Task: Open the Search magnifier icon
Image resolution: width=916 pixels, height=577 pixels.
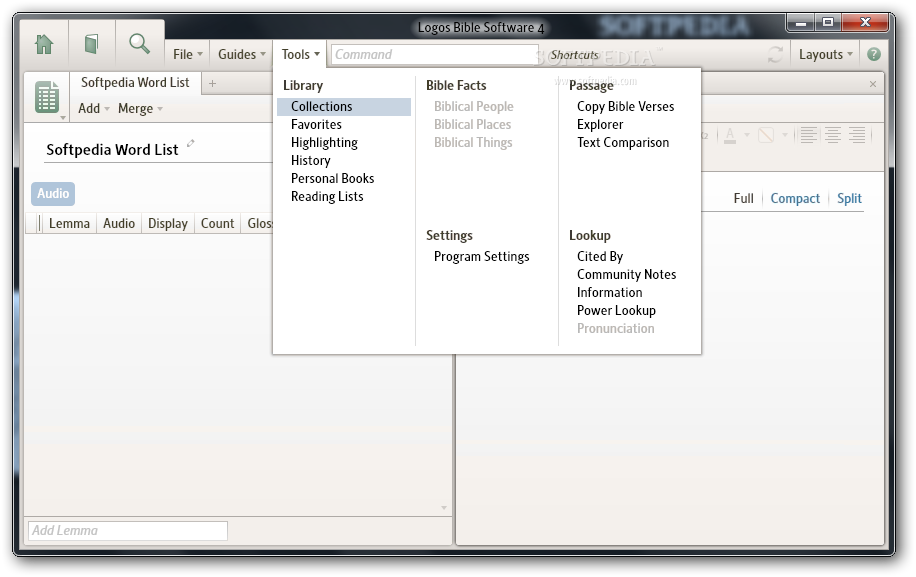Action: (x=139, y=44)
